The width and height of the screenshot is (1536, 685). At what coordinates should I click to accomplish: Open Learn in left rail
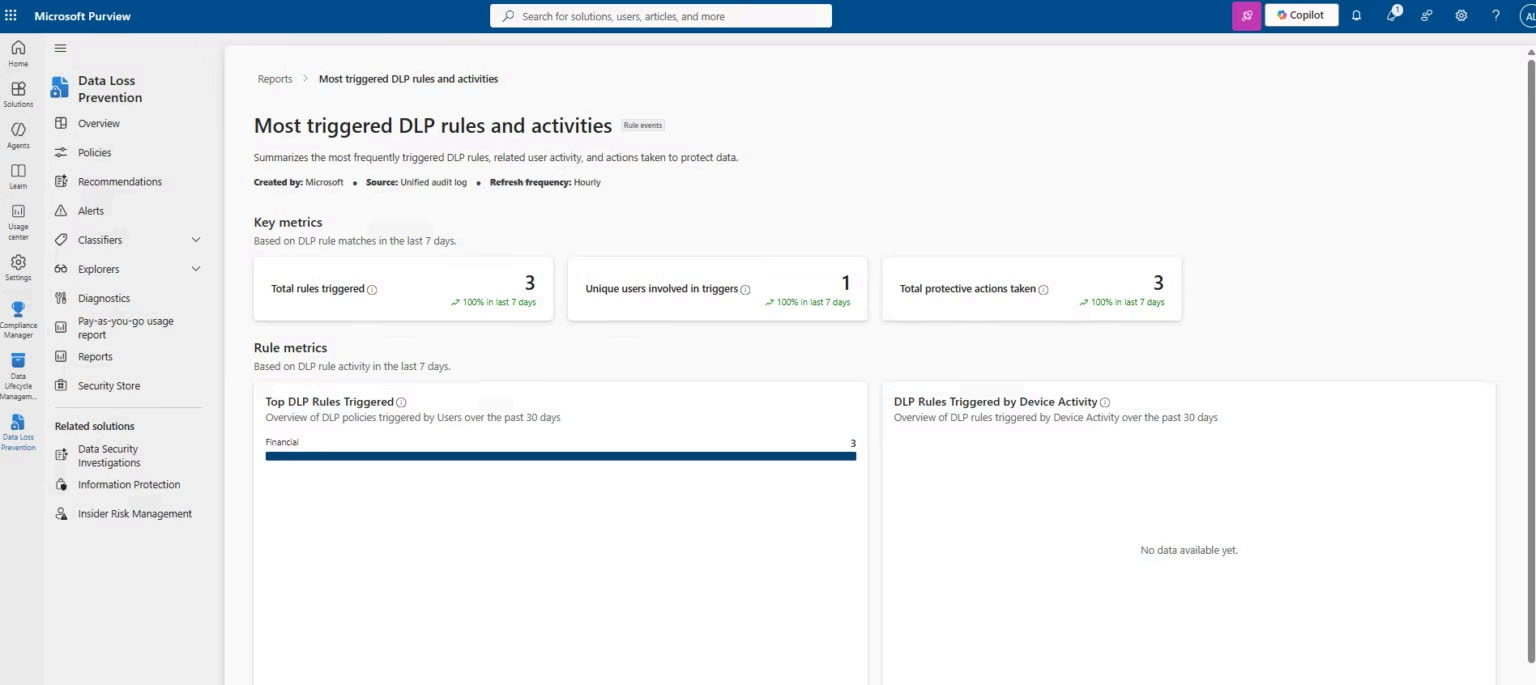18,176
